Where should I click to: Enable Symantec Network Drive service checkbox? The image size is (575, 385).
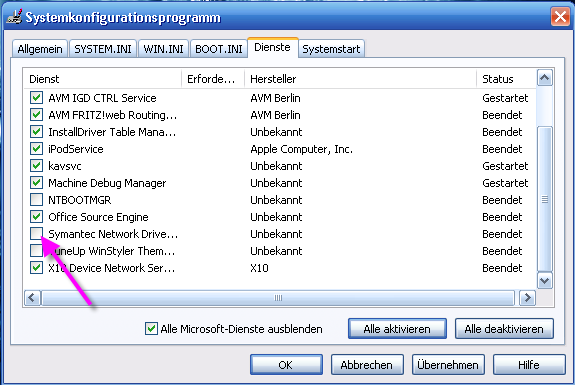click(x=36, y=234)
